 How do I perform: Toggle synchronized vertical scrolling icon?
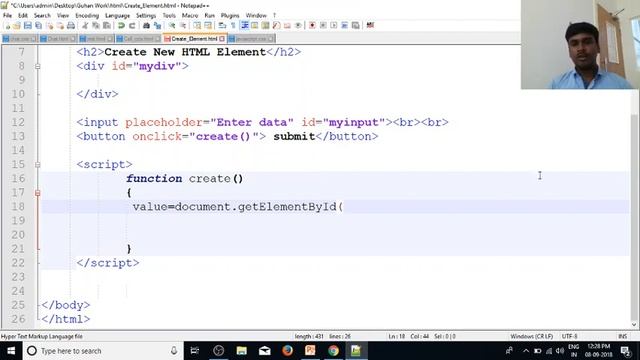coord(197,26)
